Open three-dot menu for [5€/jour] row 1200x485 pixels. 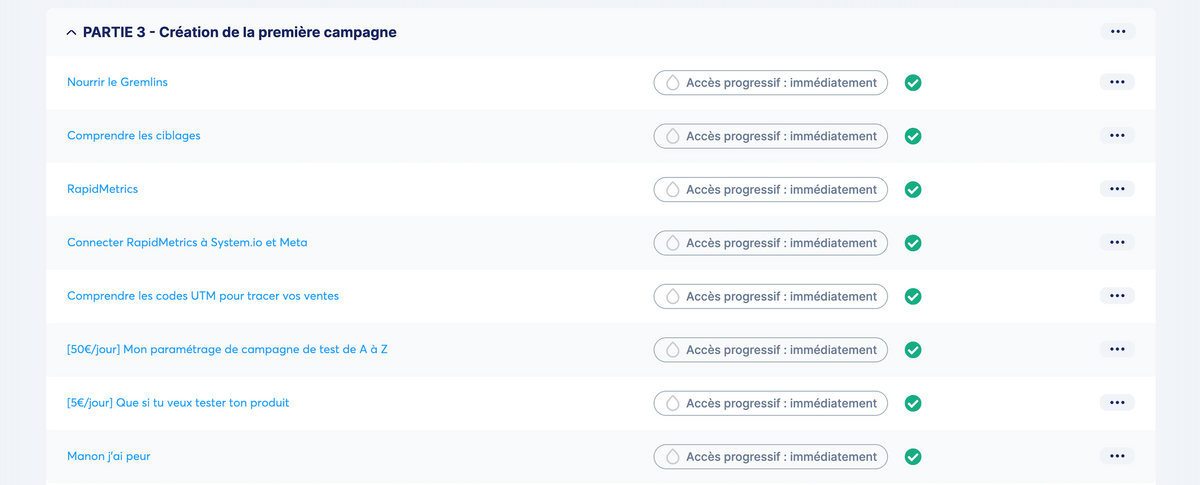pyautogui.click(x=1117, y=403)
